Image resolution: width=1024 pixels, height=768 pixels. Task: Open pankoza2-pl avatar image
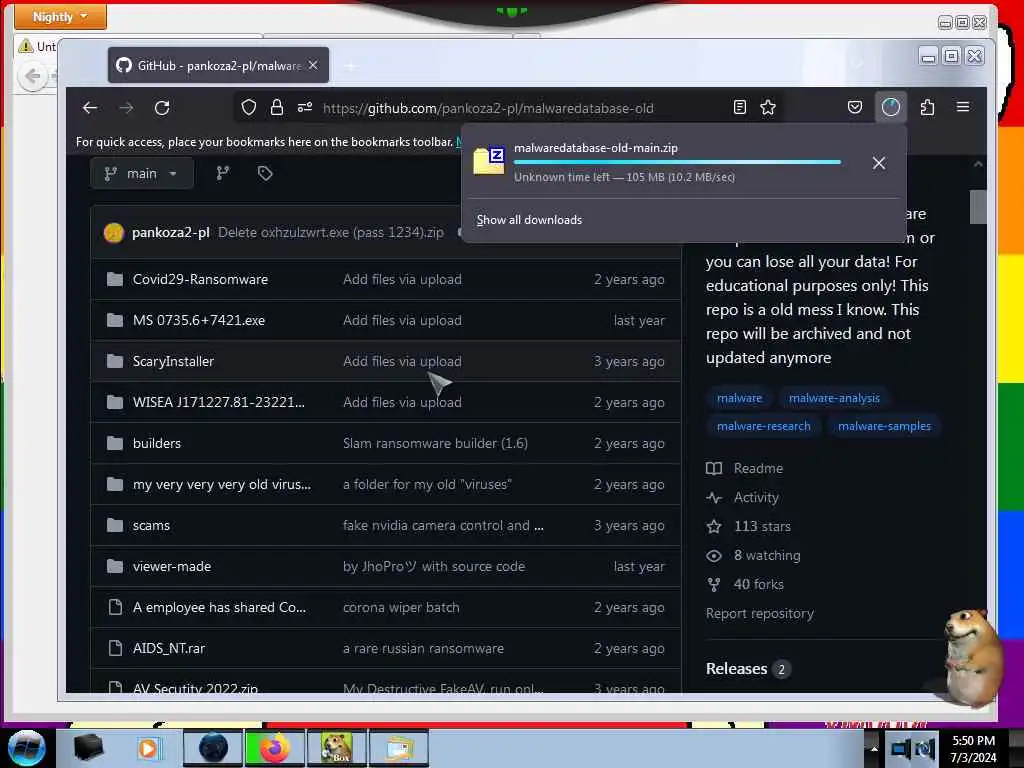tap(114, 232)
